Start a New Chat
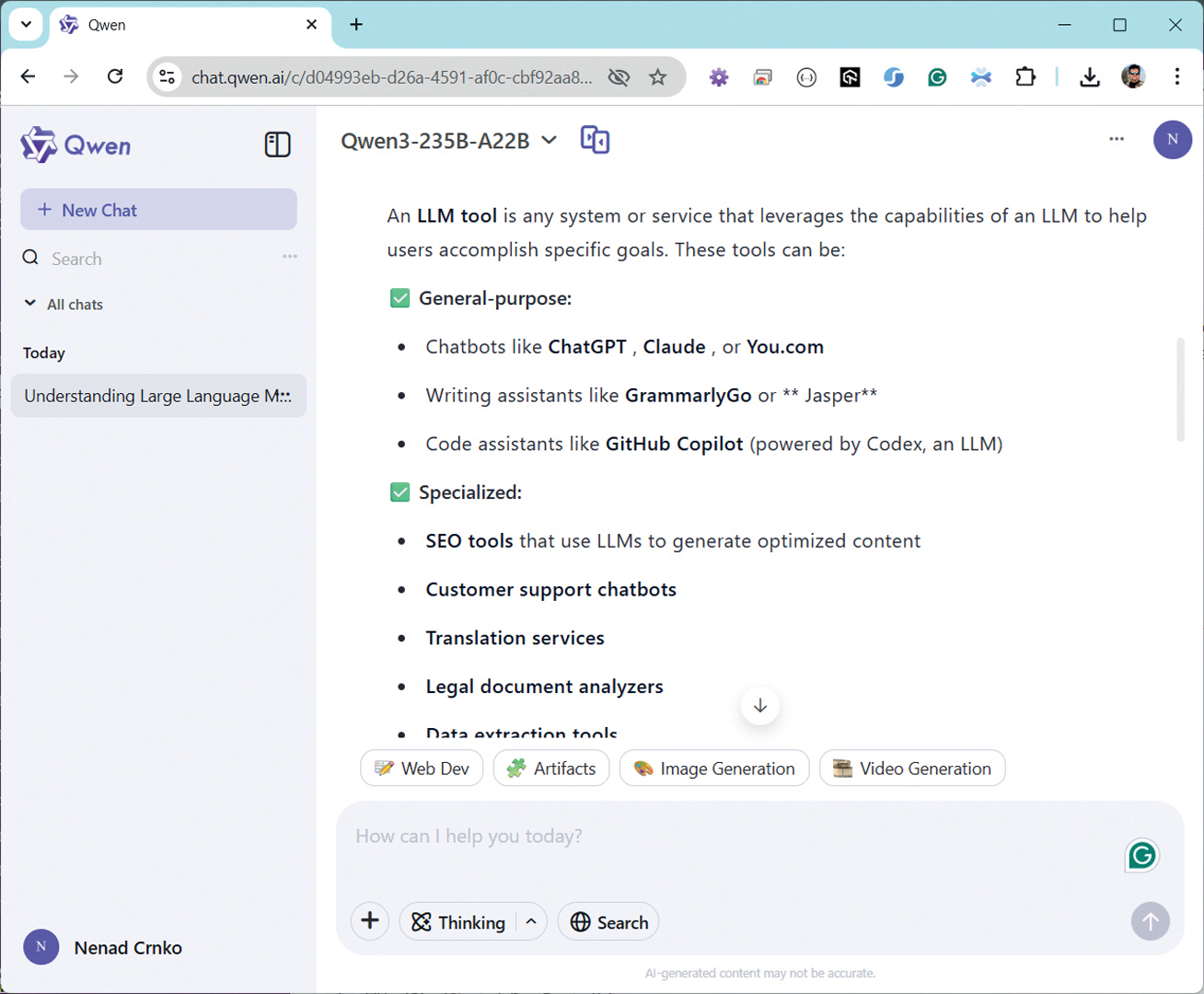The image size is (1204, 994). point(158,210)
